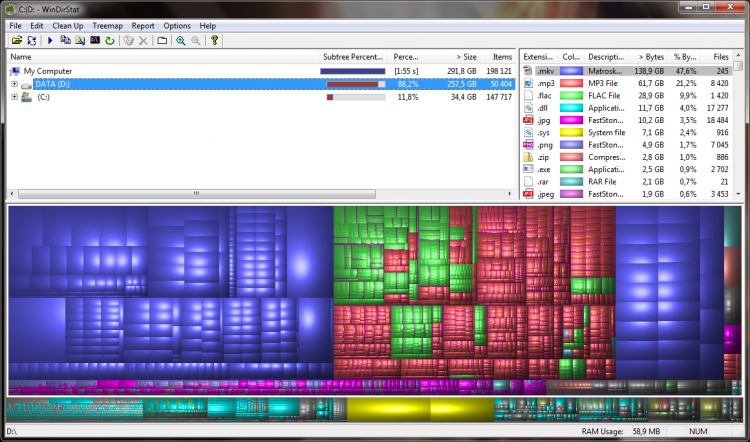750x442 pixels.
Task: Click the Refresh All toolbar icon
Action: click(32, 41)
